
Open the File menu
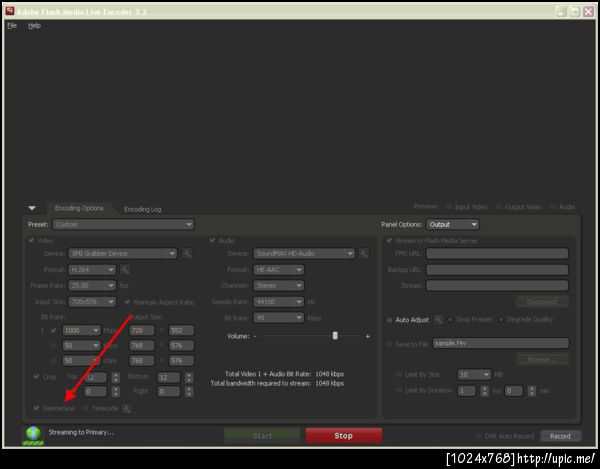tap(12, 26)
